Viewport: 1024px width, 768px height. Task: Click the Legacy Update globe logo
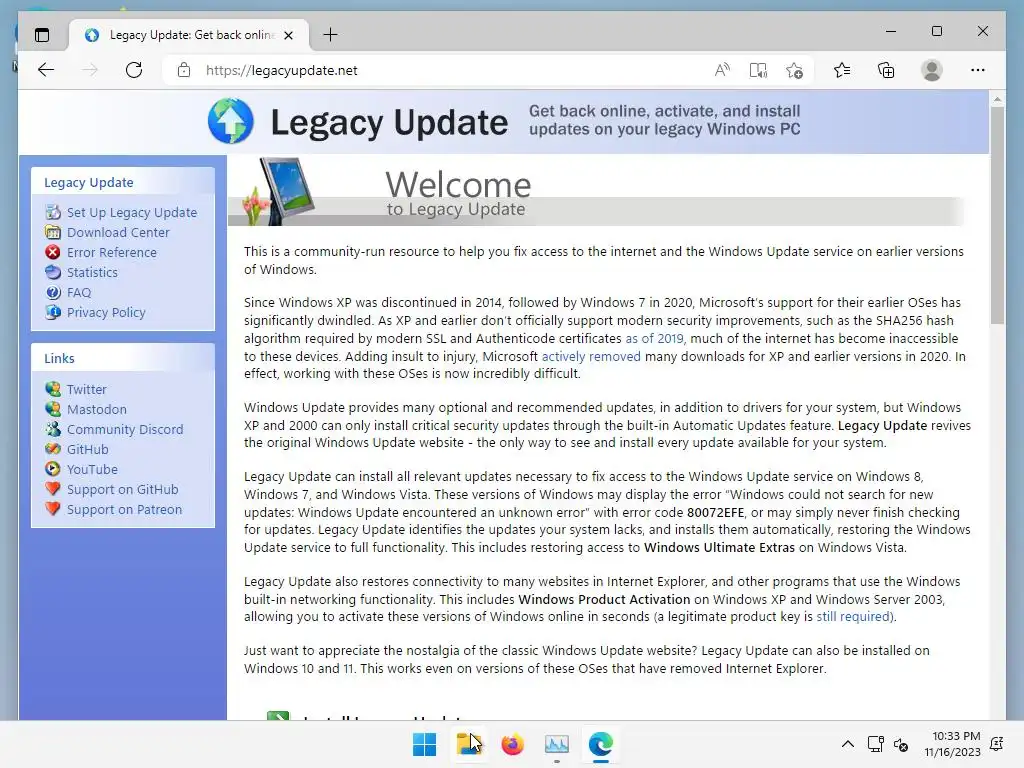231,121
